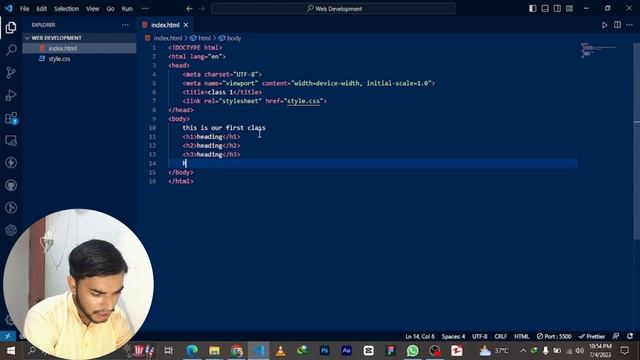Go back with the navigation arrow
Image resolution: width=640 pixels, height=360 pixels.
pyautogui.click(x=189, y=9)
